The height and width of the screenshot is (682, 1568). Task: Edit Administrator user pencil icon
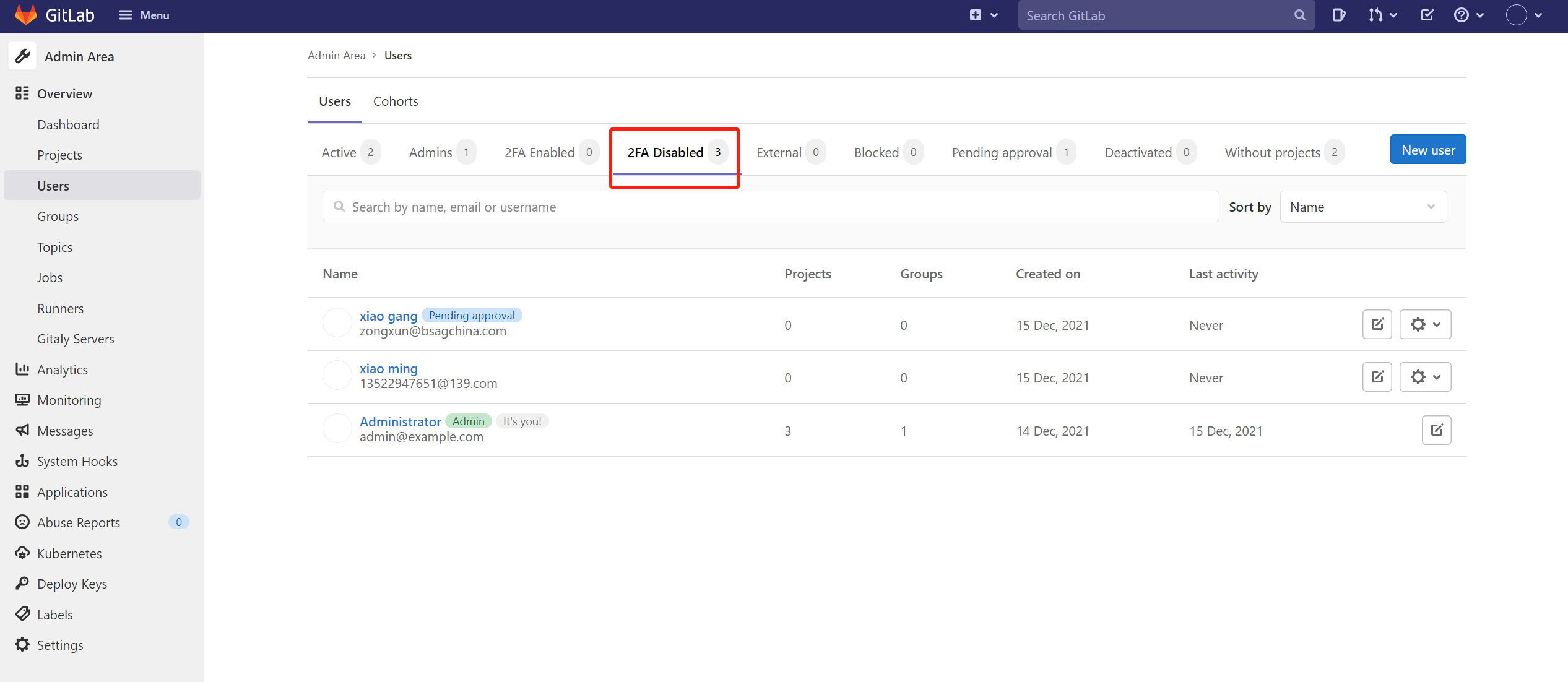pyautogui.click(x=1436, y=430)
